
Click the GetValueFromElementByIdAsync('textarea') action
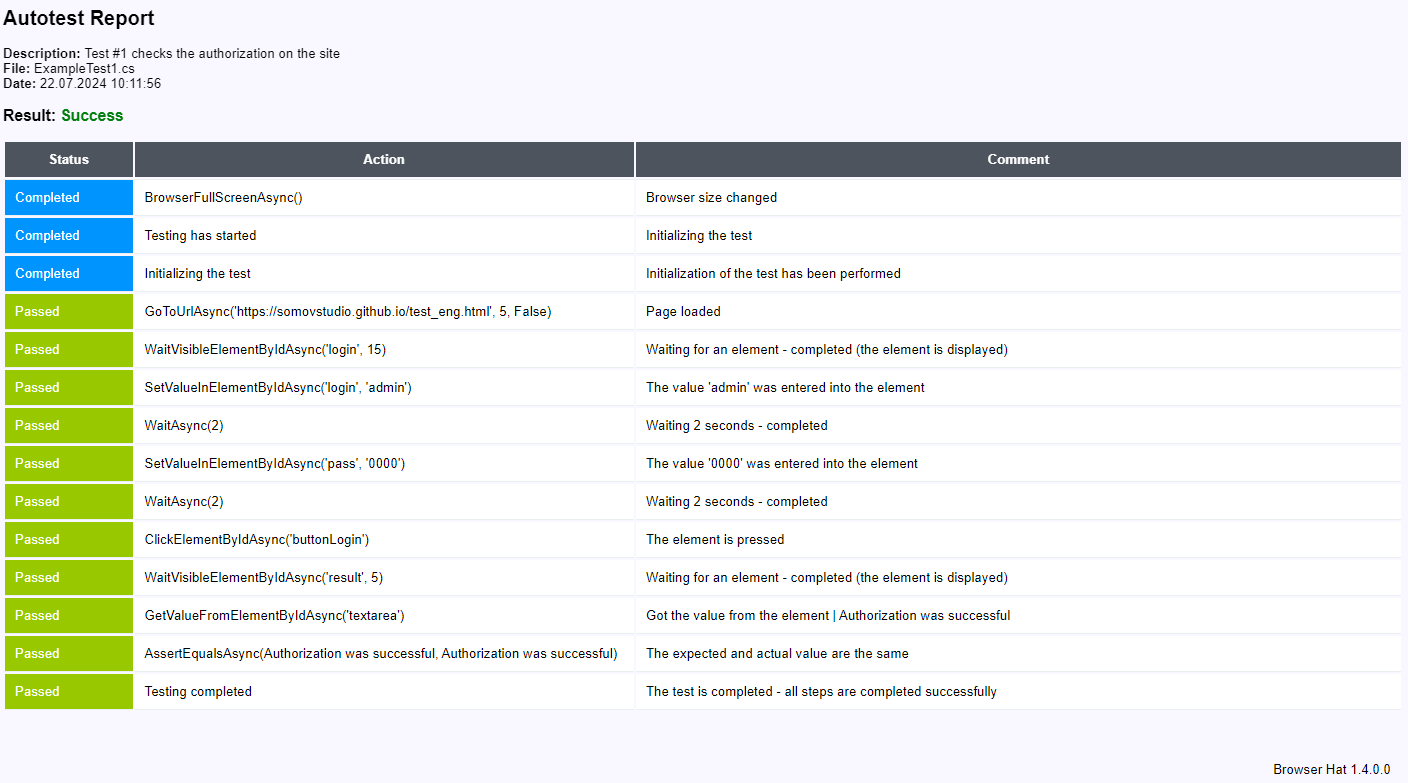coord(274,616)
